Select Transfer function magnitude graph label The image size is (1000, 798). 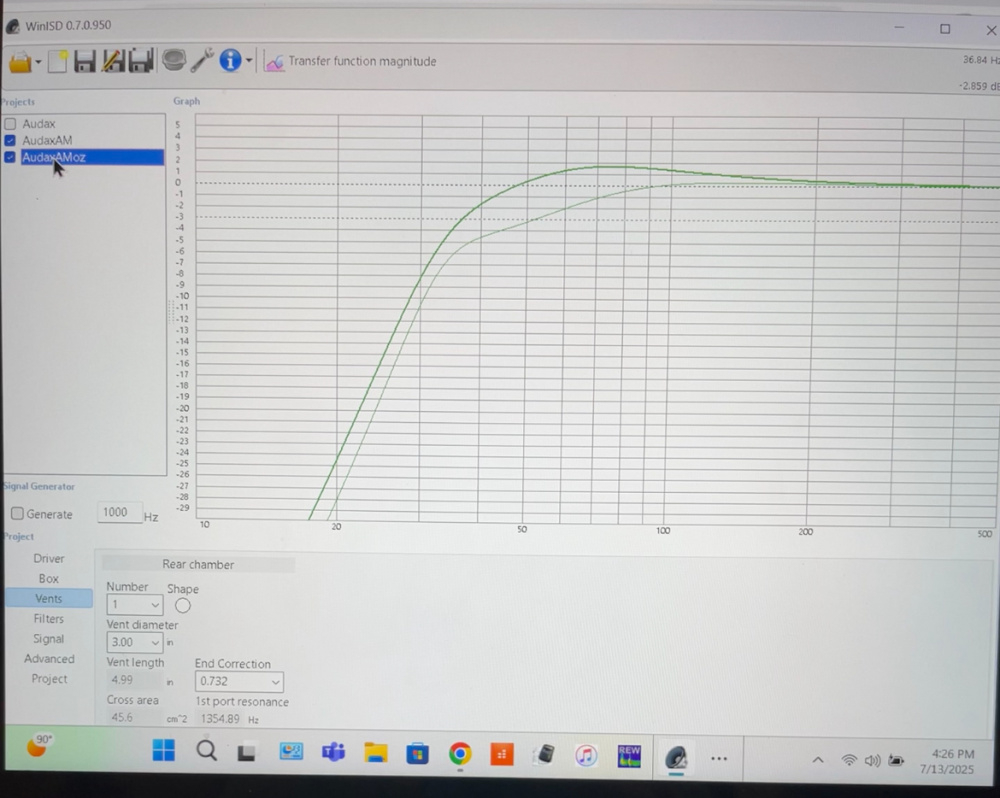pos(362,61)
